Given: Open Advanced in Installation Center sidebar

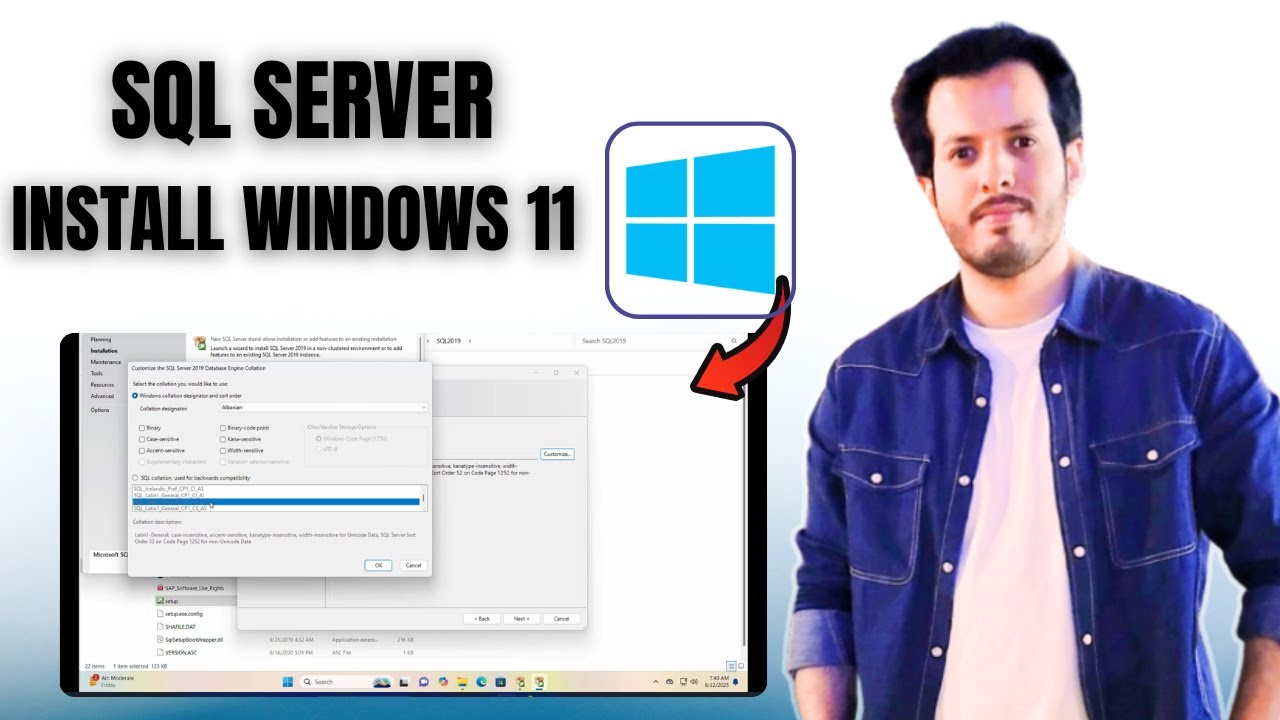Looking at the screenshot, I should coord(102,396).
